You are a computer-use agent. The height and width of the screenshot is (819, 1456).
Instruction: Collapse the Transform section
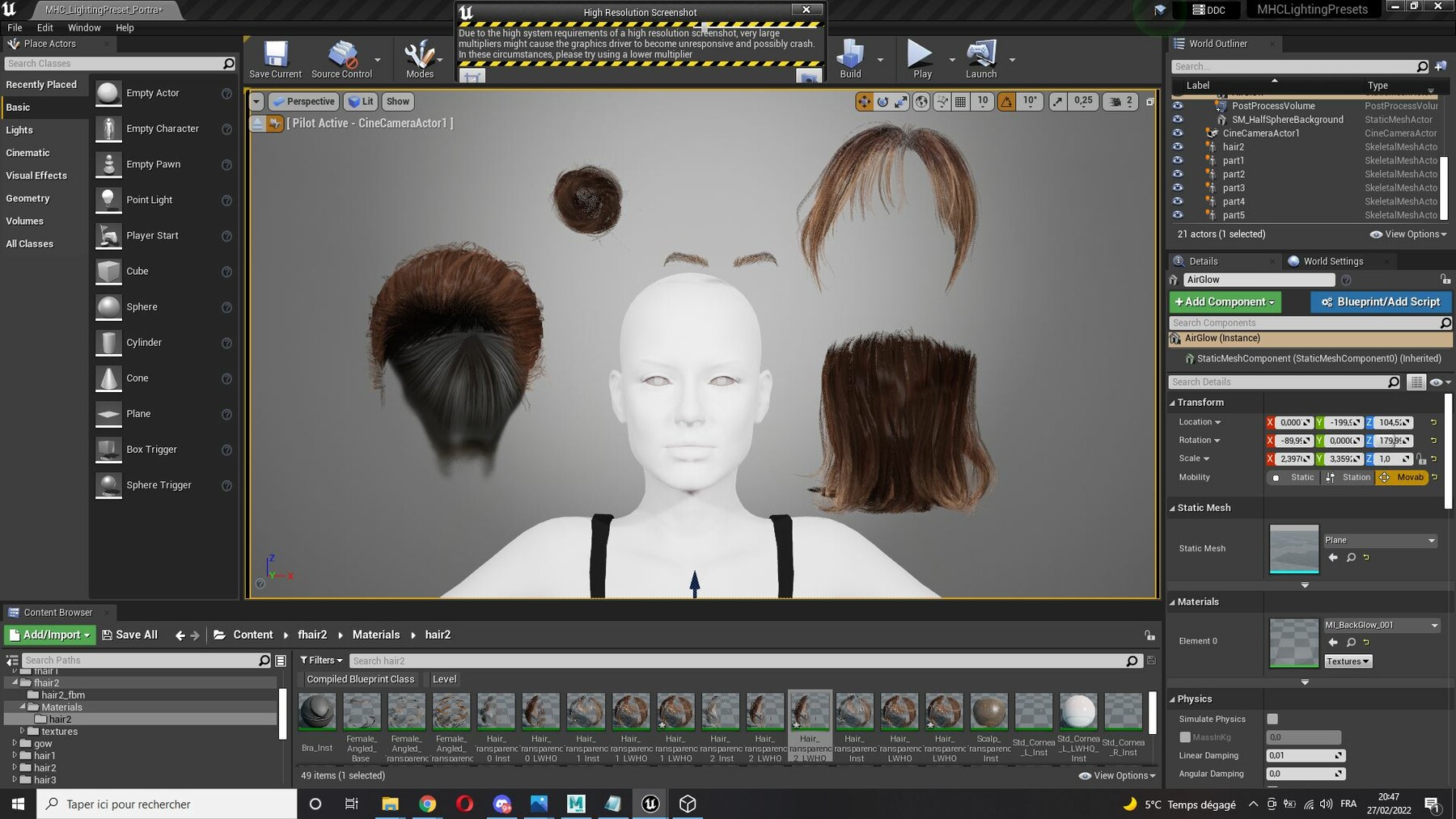click(x=1173, y=403)
